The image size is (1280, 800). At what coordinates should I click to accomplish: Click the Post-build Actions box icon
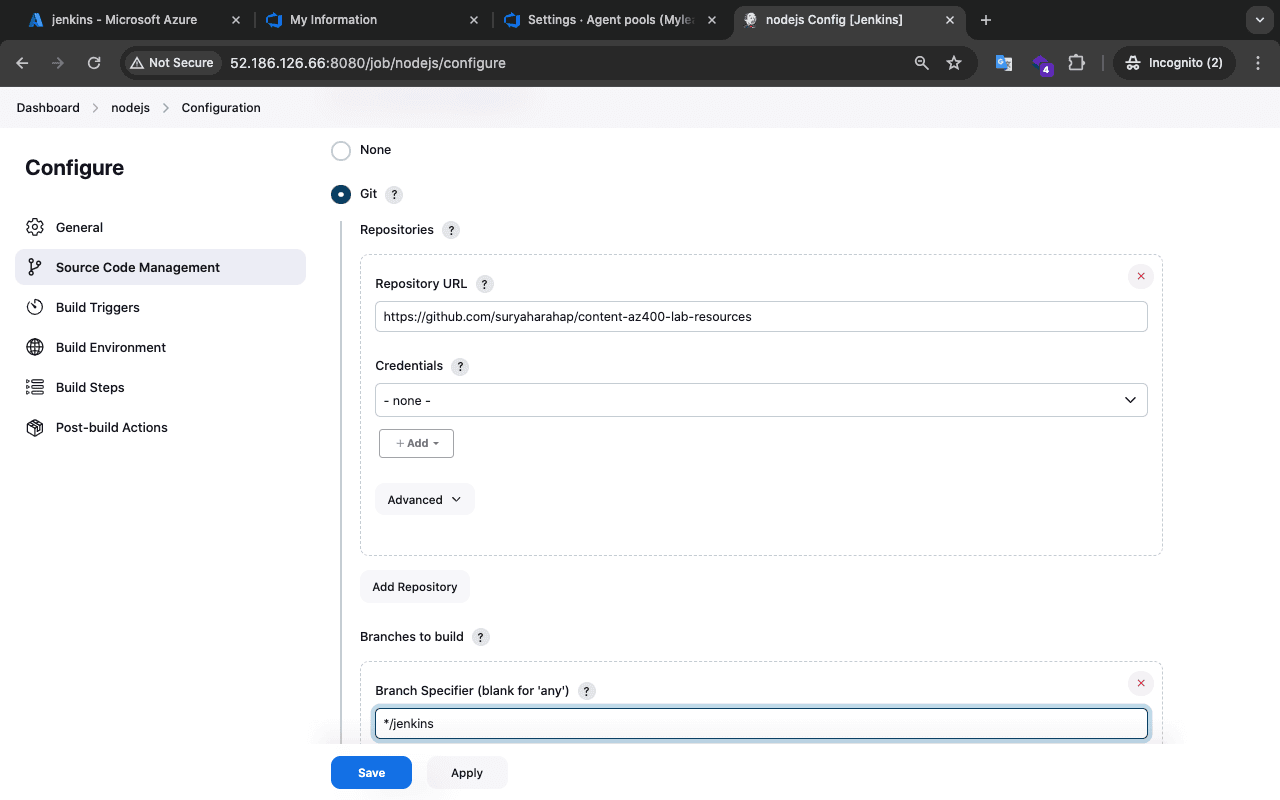click(x=35, y=427)
